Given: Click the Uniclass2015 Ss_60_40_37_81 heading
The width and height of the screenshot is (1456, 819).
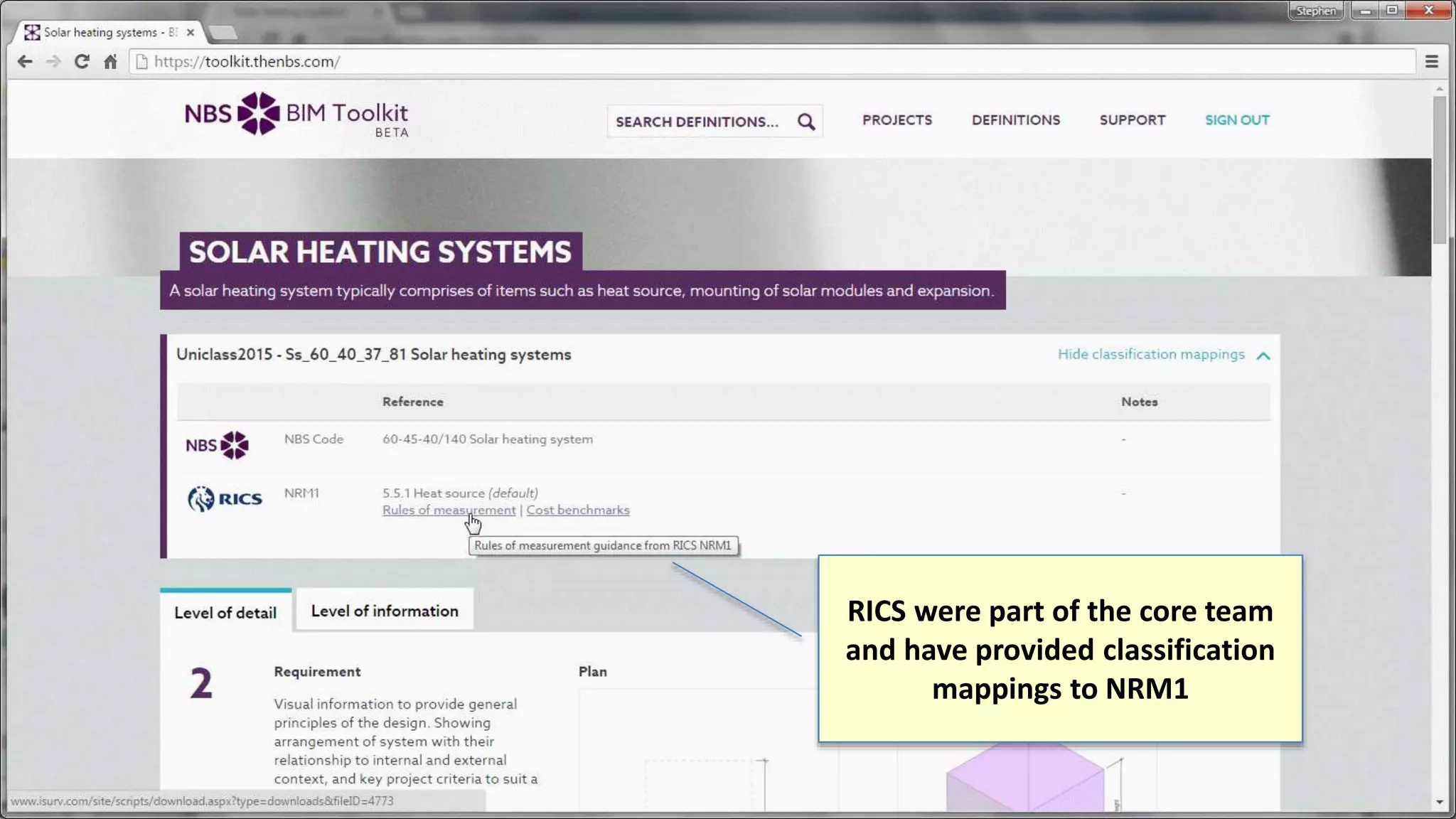Looking at the screenshot, I should pos(374,355).
